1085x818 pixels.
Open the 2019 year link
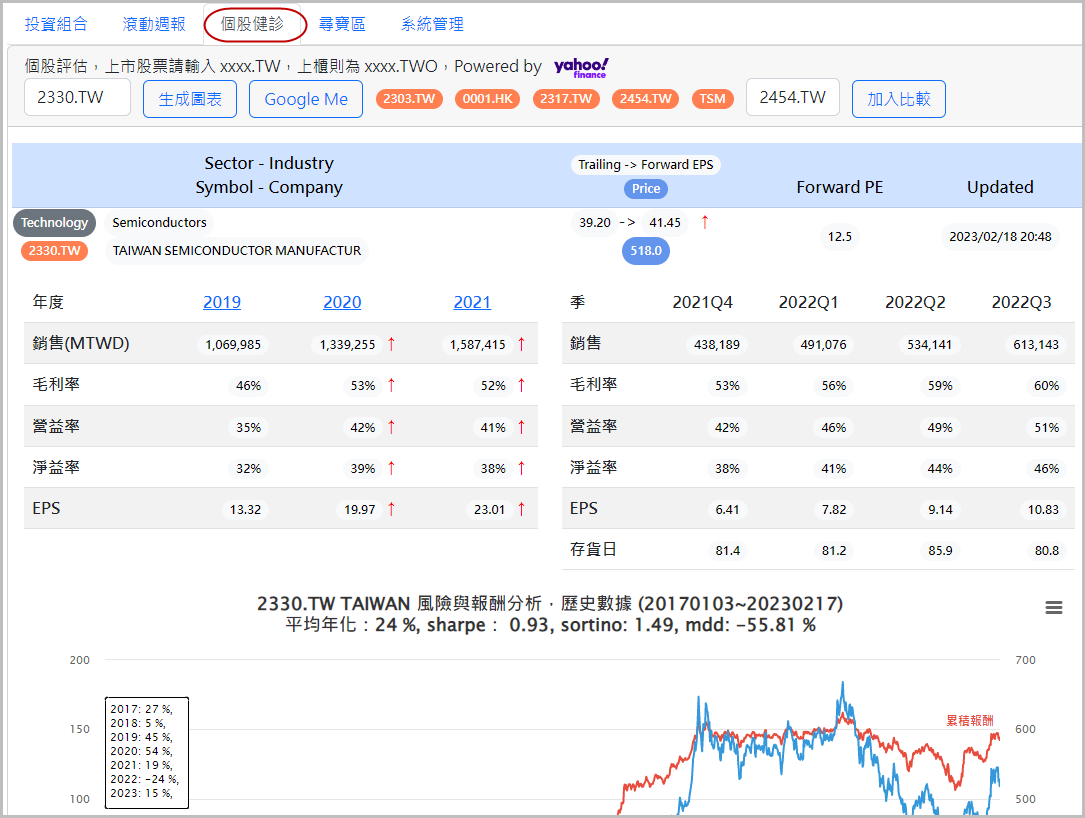[x=222, y=302]
